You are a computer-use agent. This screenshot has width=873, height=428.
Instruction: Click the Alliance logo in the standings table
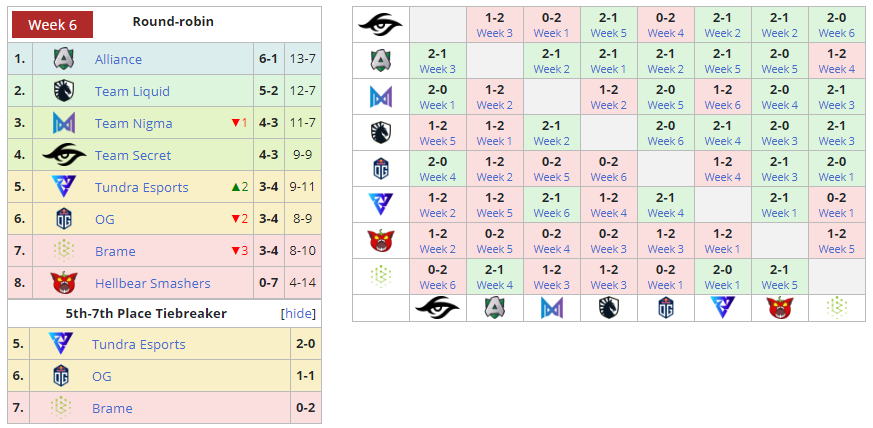pyautogui.click(x=62, y=59)
